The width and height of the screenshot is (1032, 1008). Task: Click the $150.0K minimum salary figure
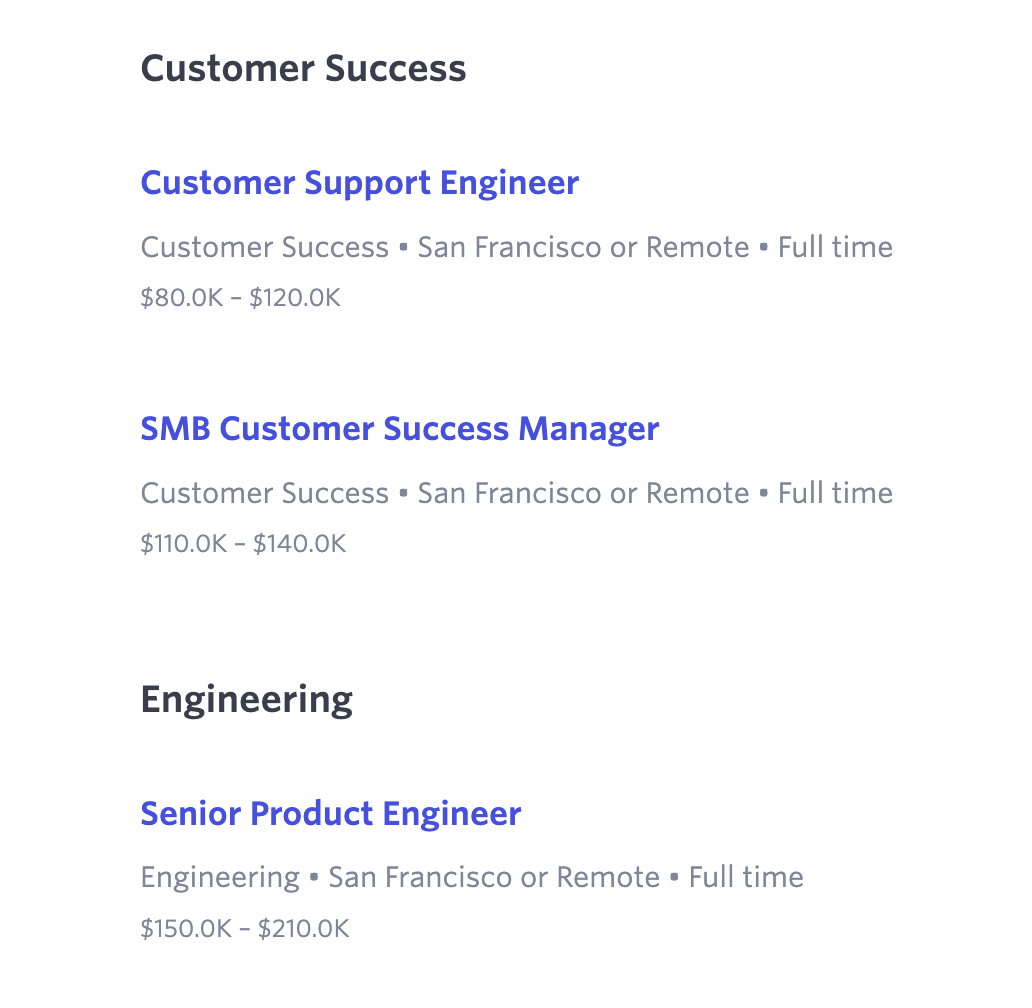186,929
